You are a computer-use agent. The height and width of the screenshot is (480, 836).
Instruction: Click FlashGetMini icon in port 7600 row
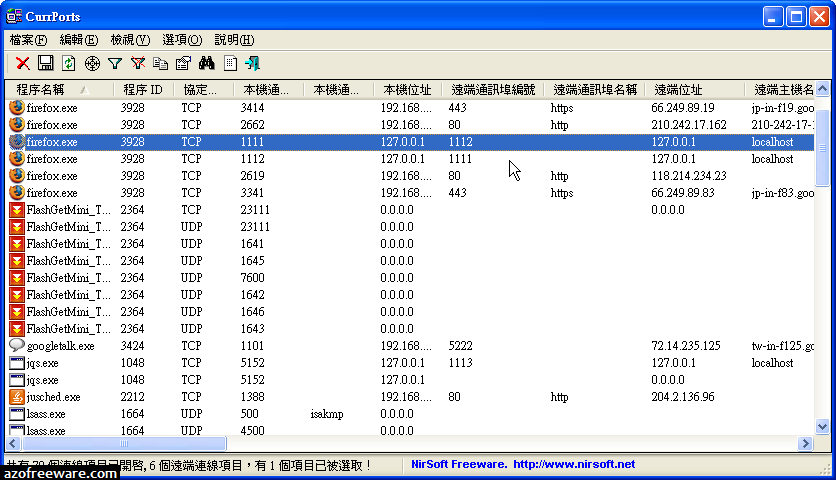[x=17, y=278]
